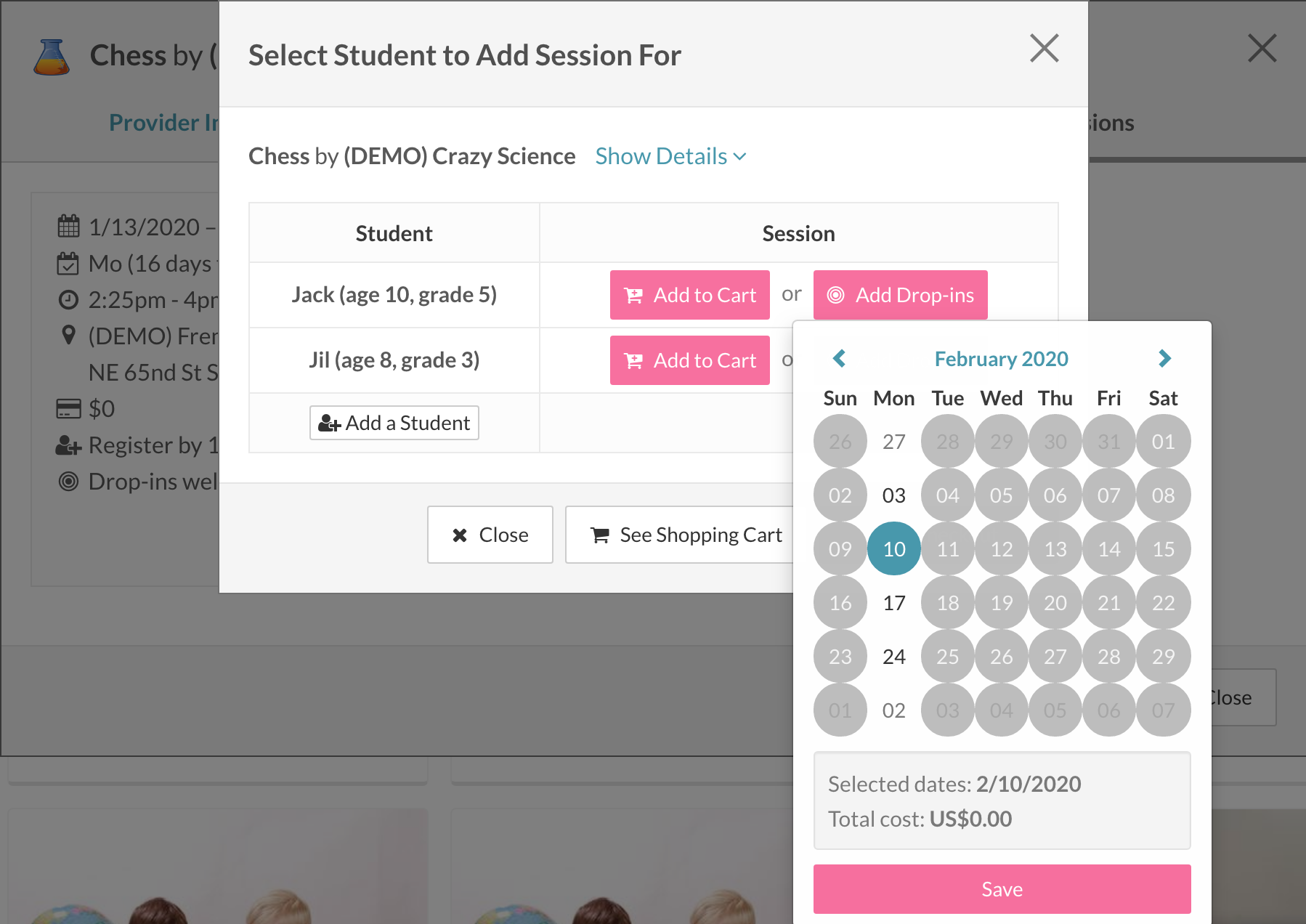Save the selected drop-in dates
The image size is (1306, 924).
coord(1002,889)
